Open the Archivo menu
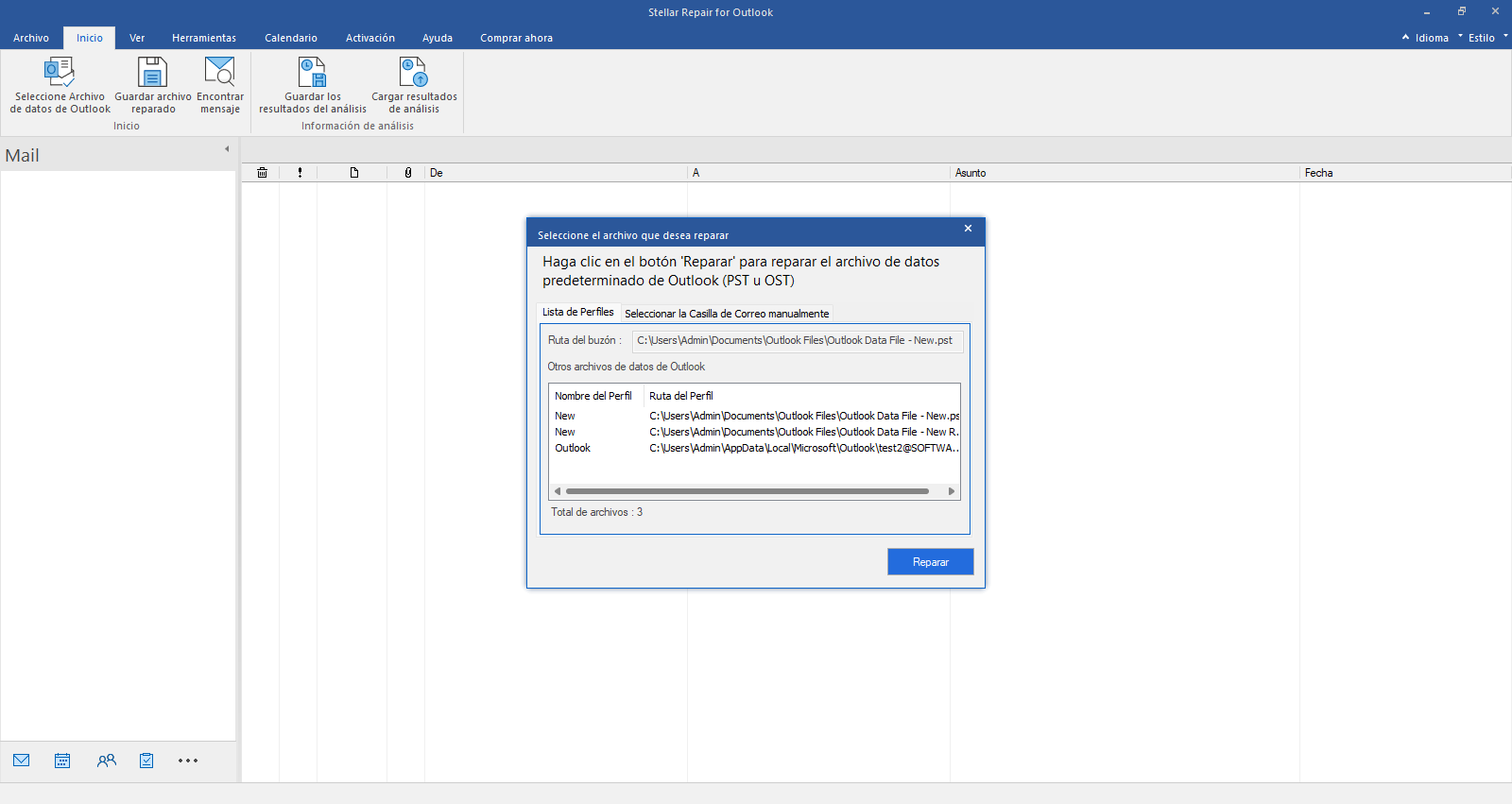 click(x=31, y=38)
